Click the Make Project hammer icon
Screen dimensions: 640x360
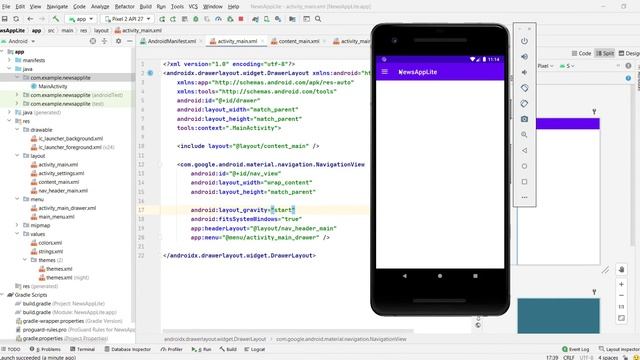click(56, 19)
